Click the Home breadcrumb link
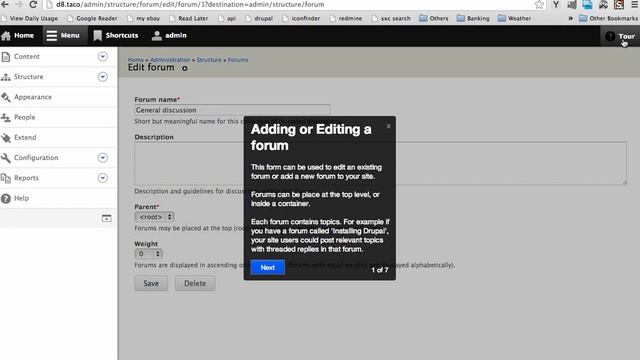 [136, 60]
